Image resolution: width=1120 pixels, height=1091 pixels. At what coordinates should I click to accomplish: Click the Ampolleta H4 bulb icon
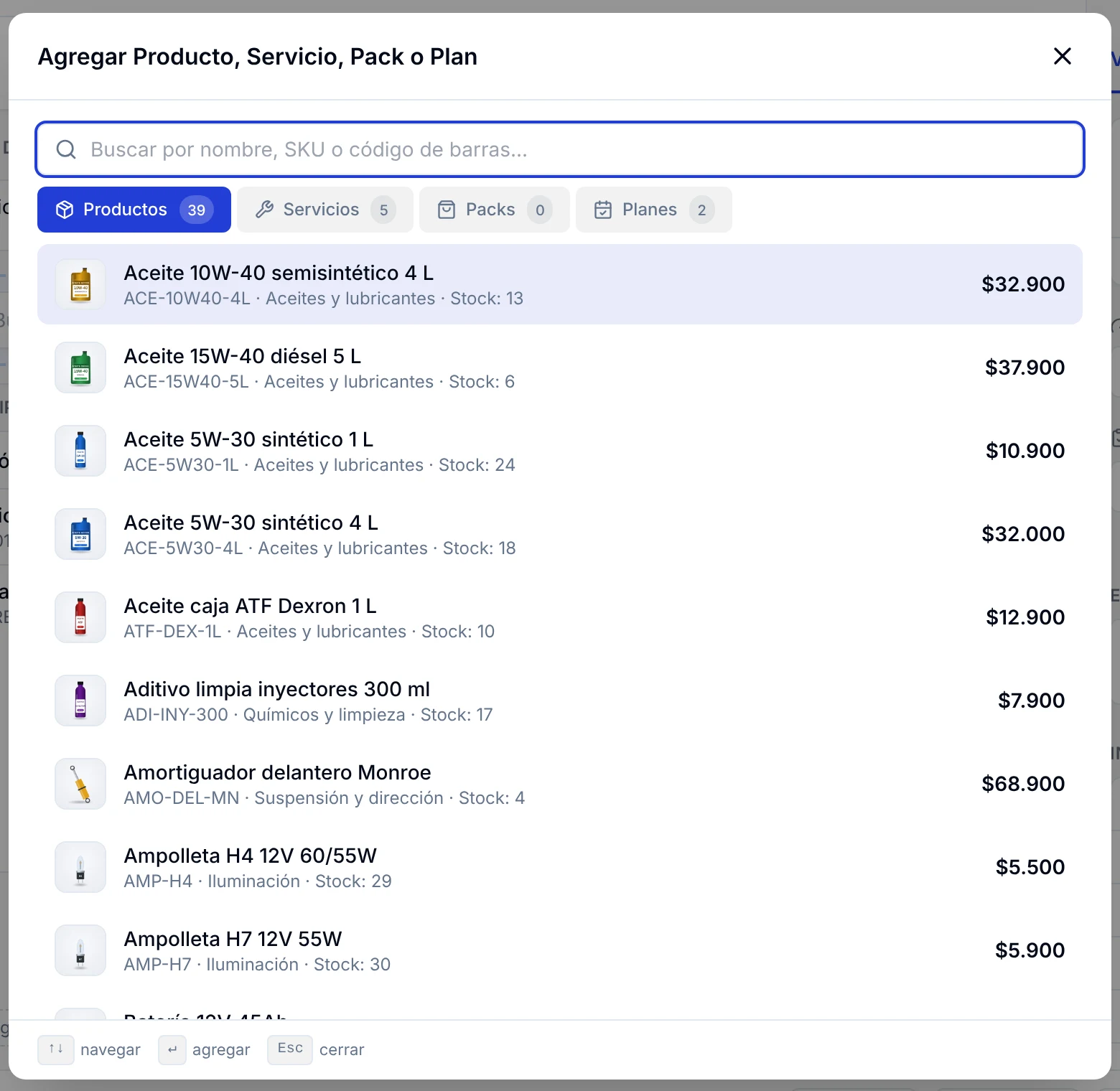(x=80, y=867)
